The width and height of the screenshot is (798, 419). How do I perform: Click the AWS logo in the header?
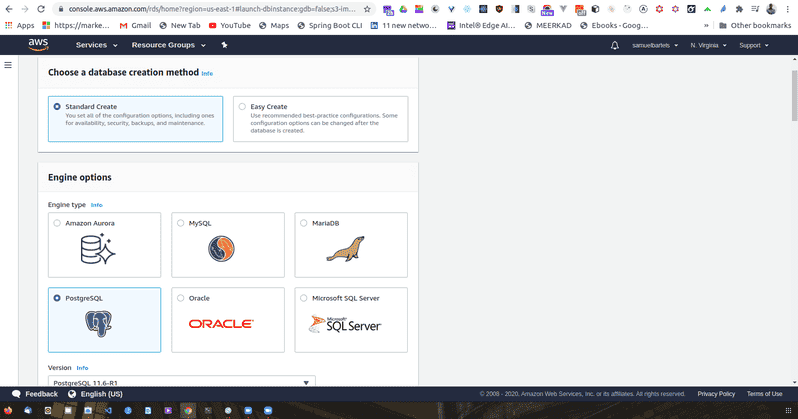click(38, 45)
